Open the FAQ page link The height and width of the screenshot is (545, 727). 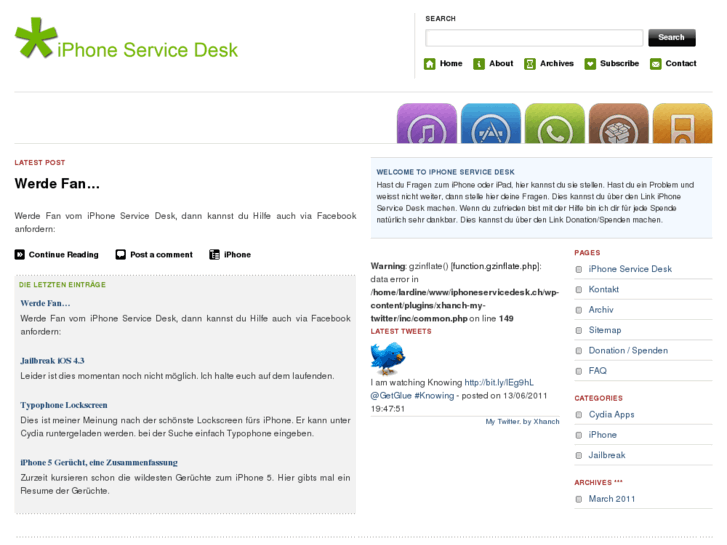(598, 371)
